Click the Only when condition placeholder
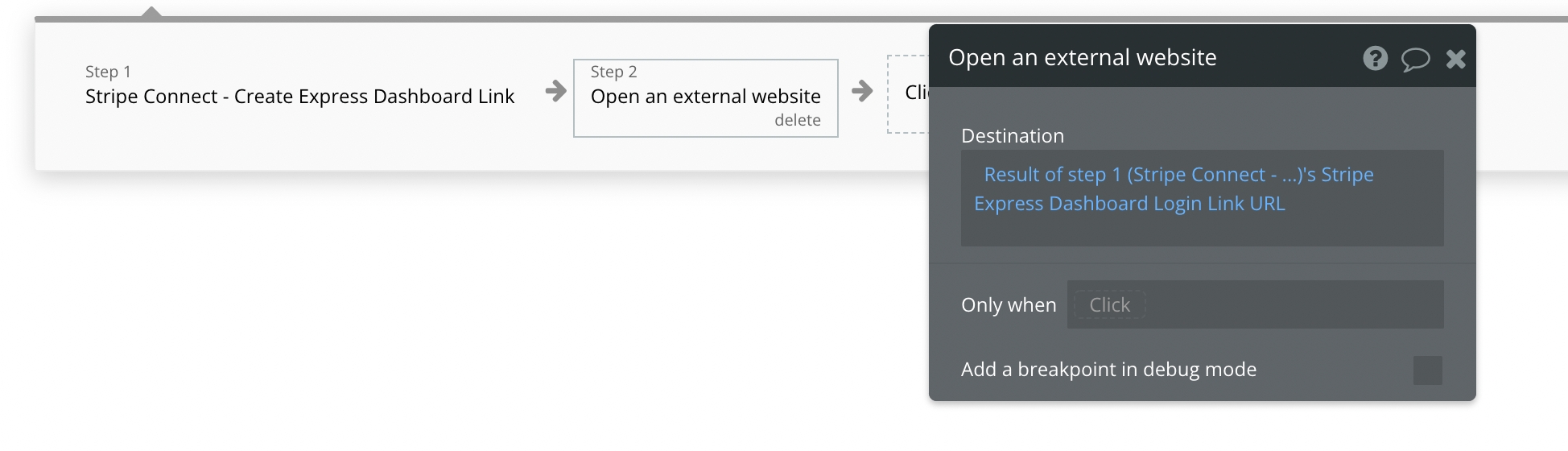The image size is (1568, 451). click(x=1109, y=305)
